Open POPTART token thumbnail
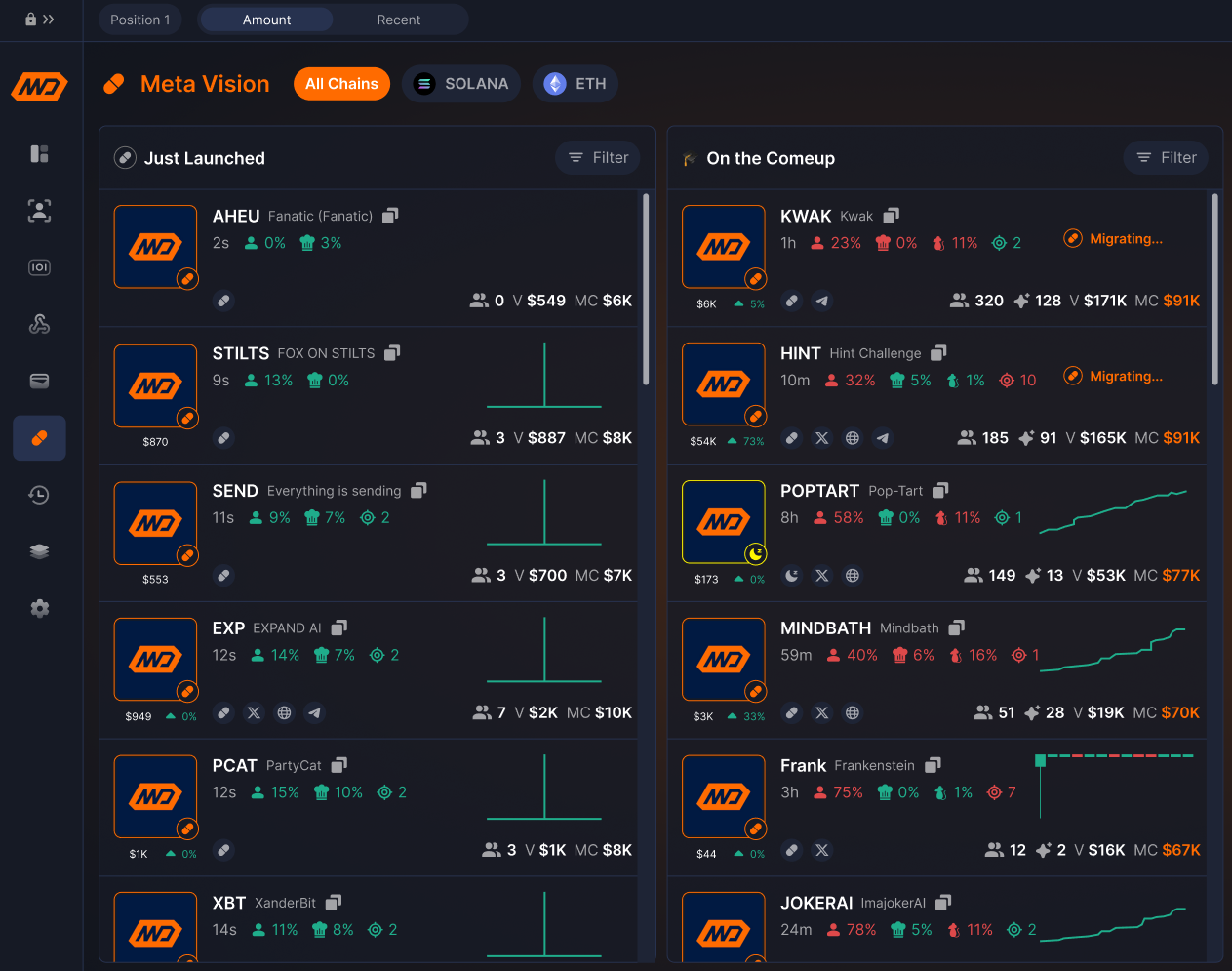This screenshot has height=971, width=1232. (x=723, y=522)
